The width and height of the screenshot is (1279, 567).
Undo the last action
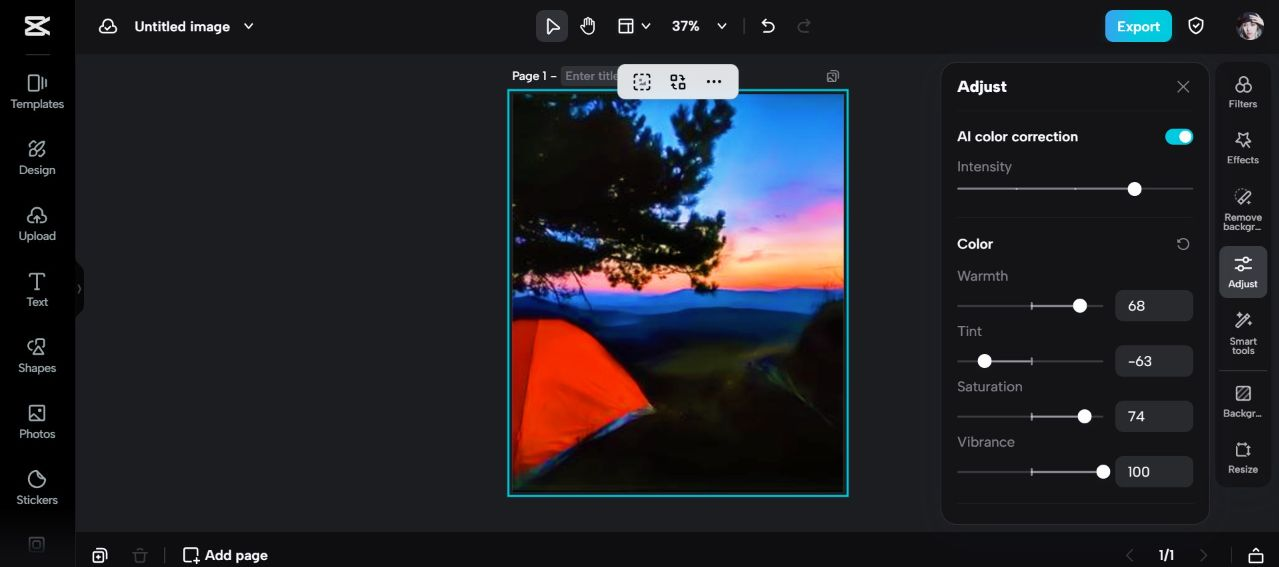(x=768, y=27)
